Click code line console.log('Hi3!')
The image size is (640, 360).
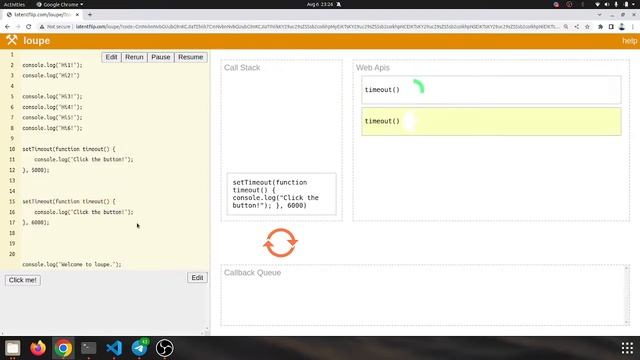tap(52, 96)
